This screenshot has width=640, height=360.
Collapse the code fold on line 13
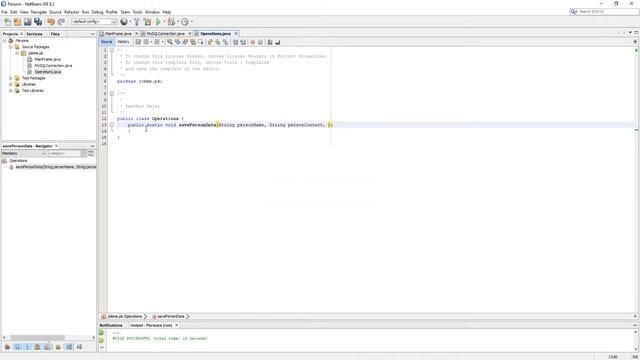click(x=112, y=125)
